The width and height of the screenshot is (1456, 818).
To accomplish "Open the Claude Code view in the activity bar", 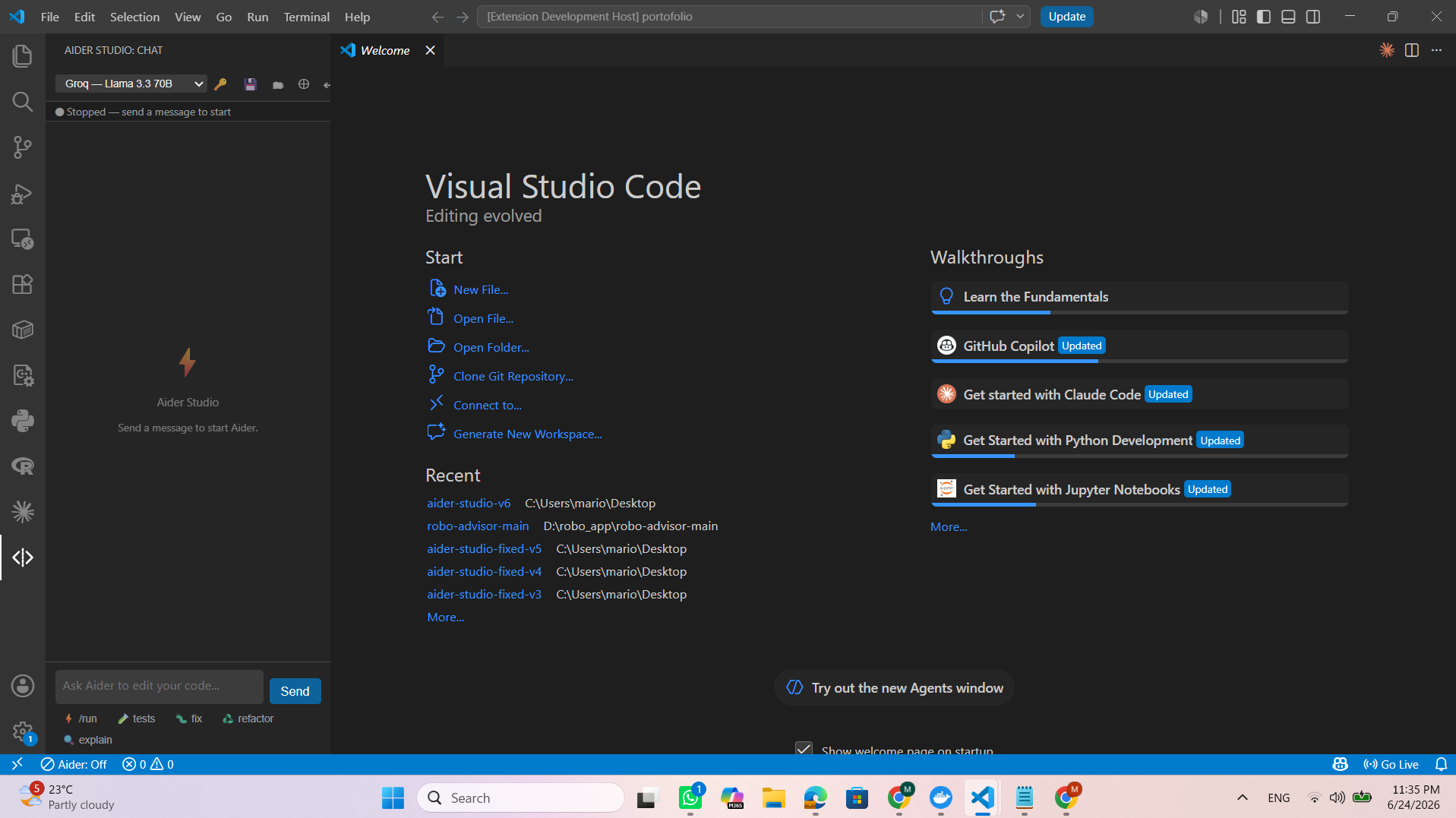I will (23, 512).
